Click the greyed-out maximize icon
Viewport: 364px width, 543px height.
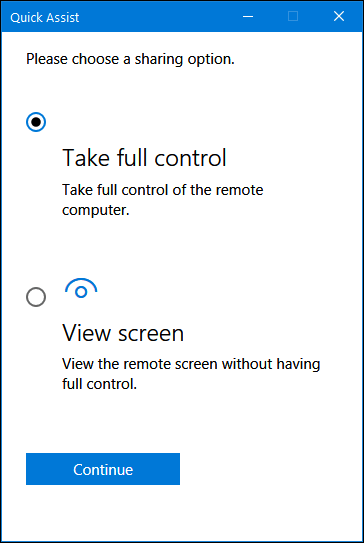[293, 16]
